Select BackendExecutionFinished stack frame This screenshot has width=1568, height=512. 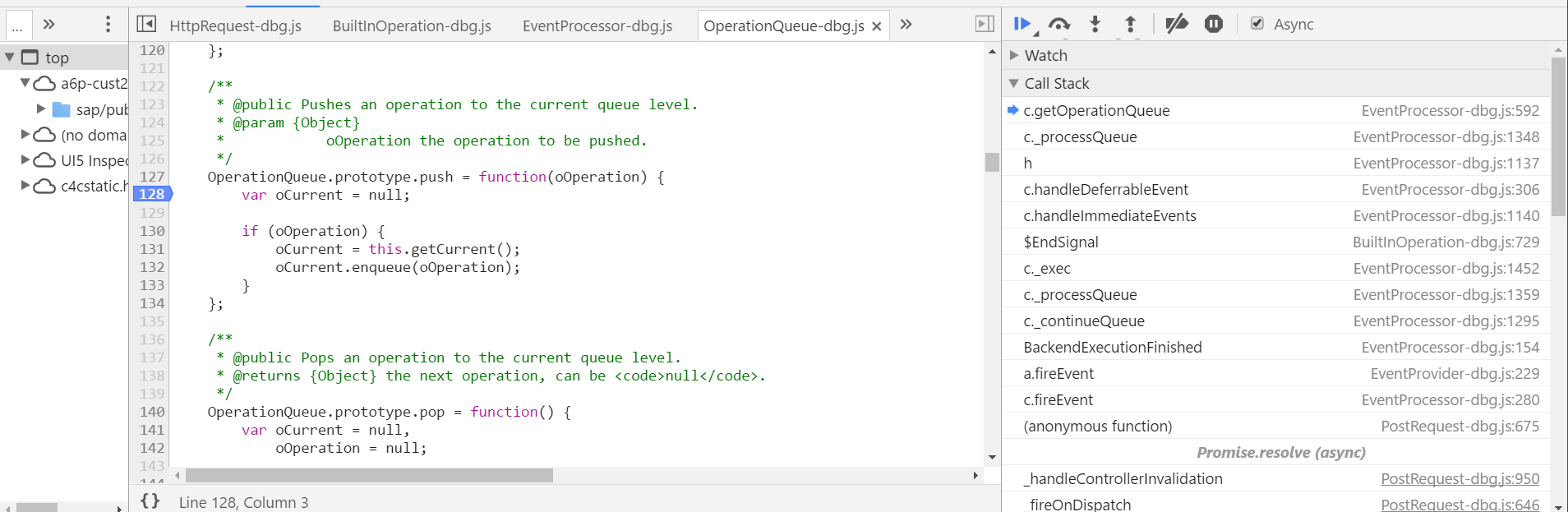[x=1276, y=347]
